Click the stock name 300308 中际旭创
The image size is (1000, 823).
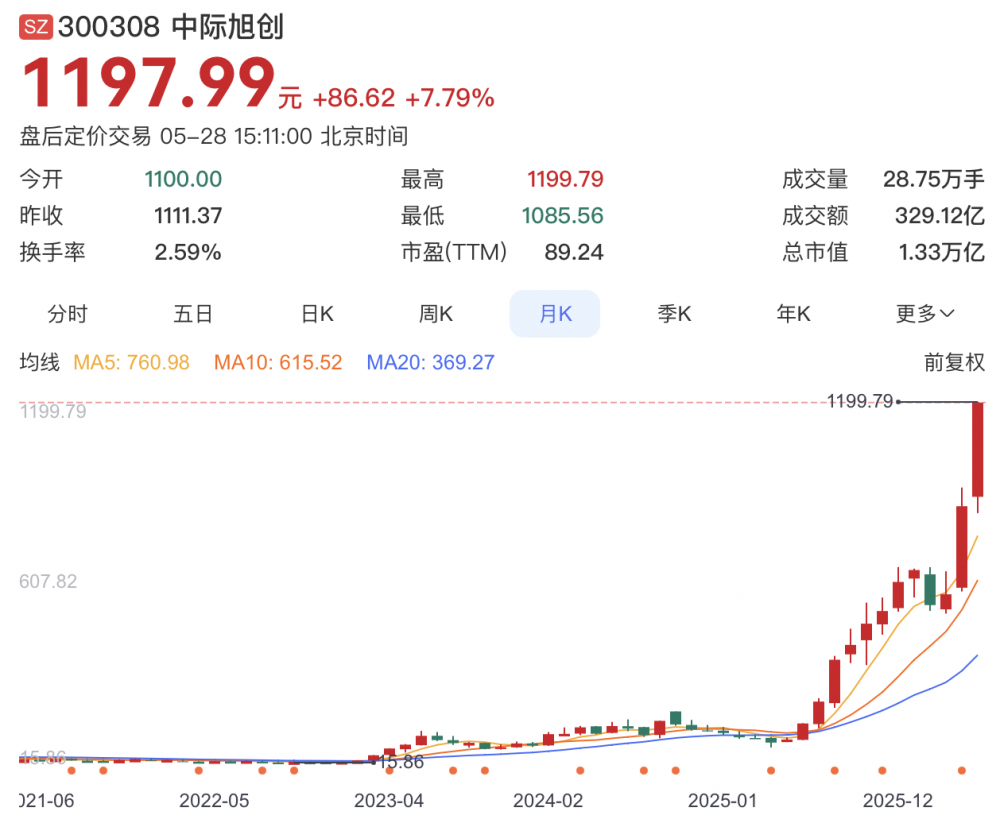click(170, 27)
